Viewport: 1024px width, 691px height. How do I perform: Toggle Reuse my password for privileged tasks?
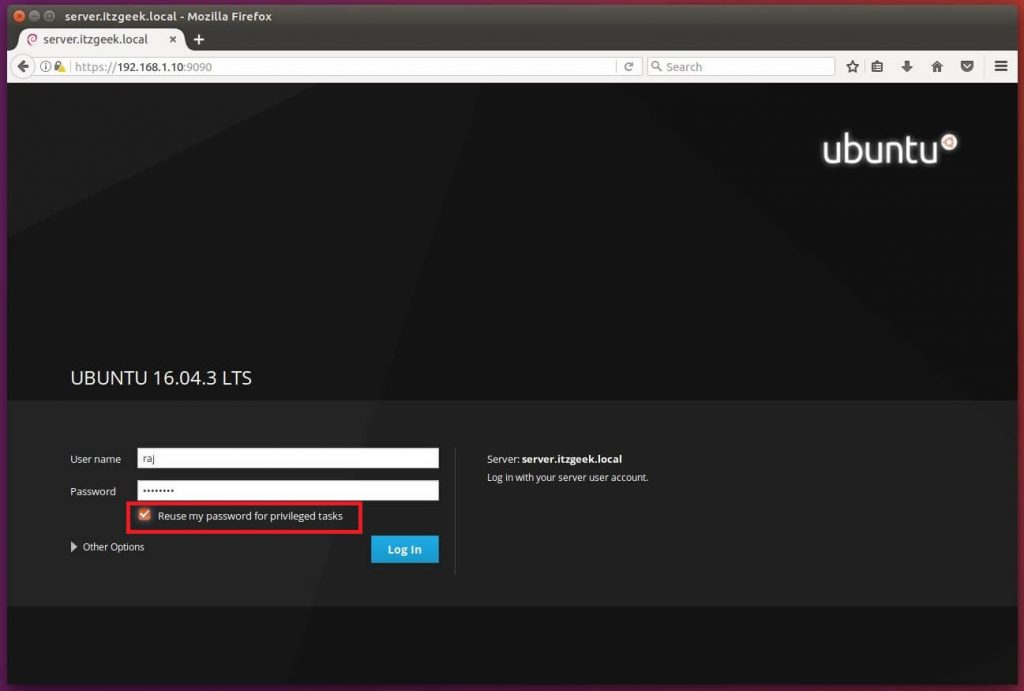point(144,515)
